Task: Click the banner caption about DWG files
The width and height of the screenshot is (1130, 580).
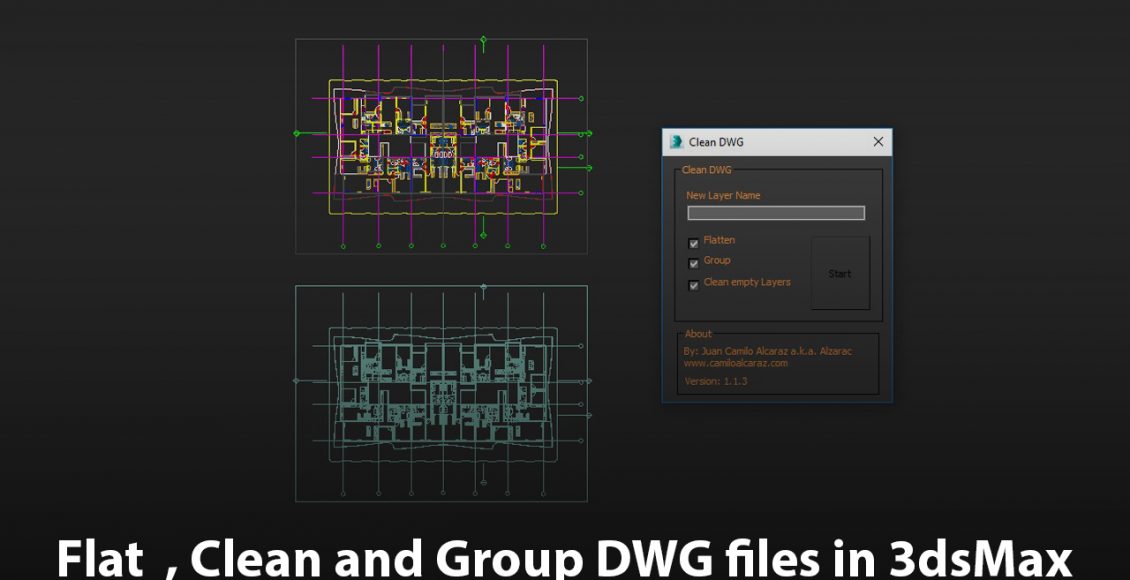Action: tap(564, 558)
